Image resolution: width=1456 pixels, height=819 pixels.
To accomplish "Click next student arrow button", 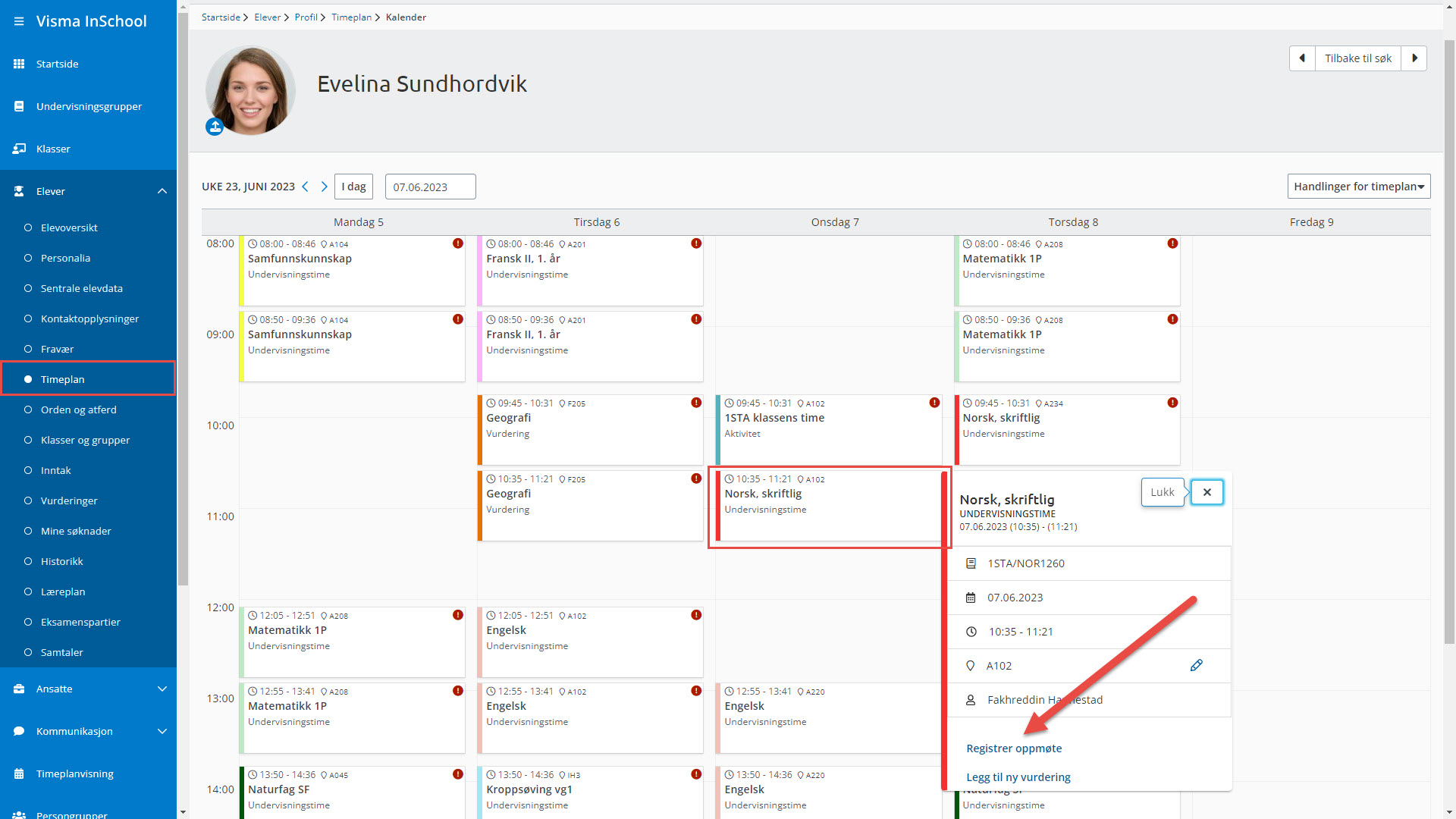I will tap(1414, 58).
